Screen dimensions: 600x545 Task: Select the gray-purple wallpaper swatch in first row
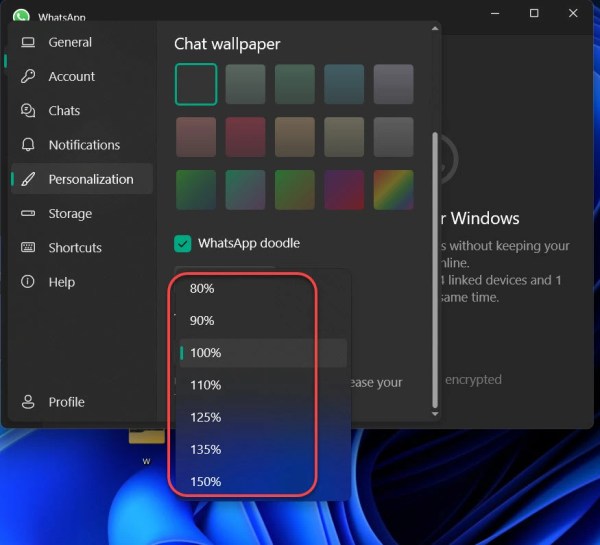(393, 84)
